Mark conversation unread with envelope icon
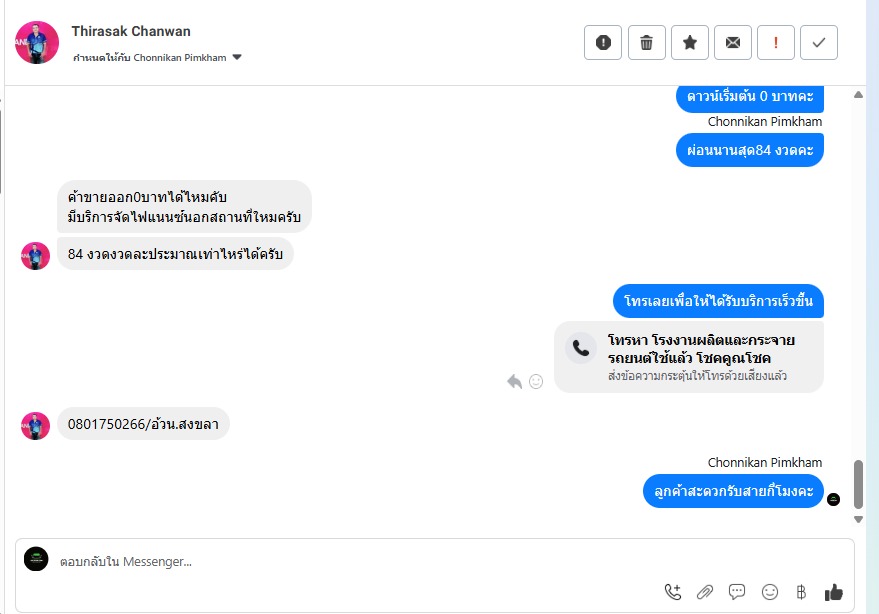 coord(733,43)
